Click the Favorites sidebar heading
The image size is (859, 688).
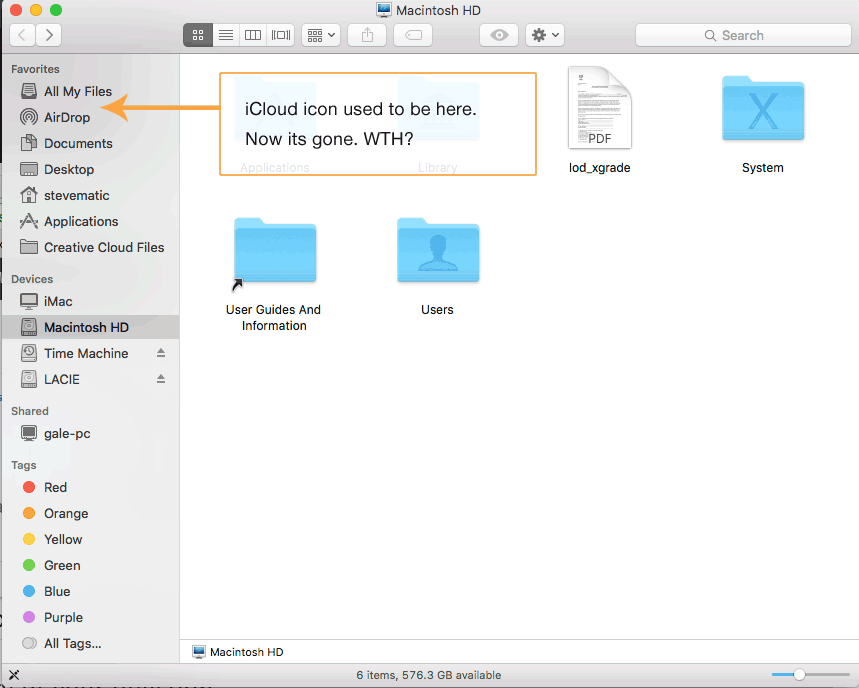35,69
